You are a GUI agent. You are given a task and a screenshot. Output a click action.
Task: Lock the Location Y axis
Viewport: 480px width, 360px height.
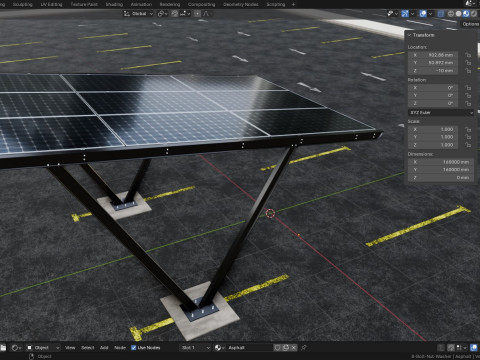coord(468,63)
